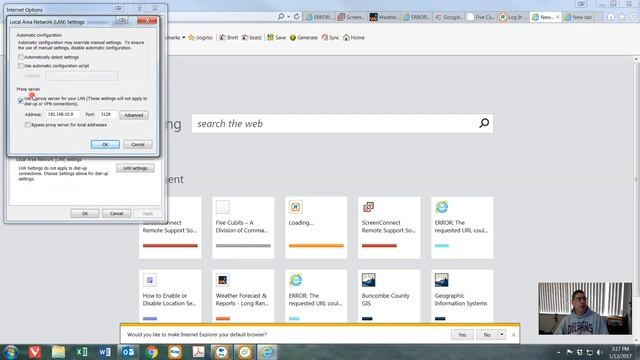Enable Automatically detect settings checkbox
This screenshot has height=360, width=640.
[x=21, y=57]
